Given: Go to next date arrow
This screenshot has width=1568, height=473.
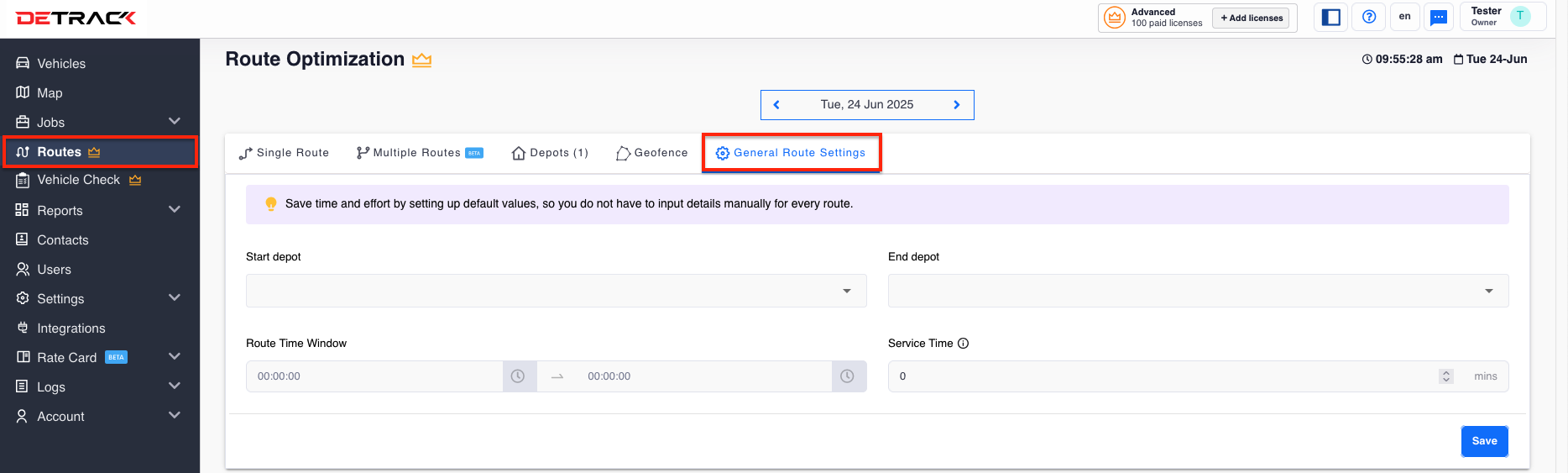Looking at the screenshot, I should pos(956,105).
